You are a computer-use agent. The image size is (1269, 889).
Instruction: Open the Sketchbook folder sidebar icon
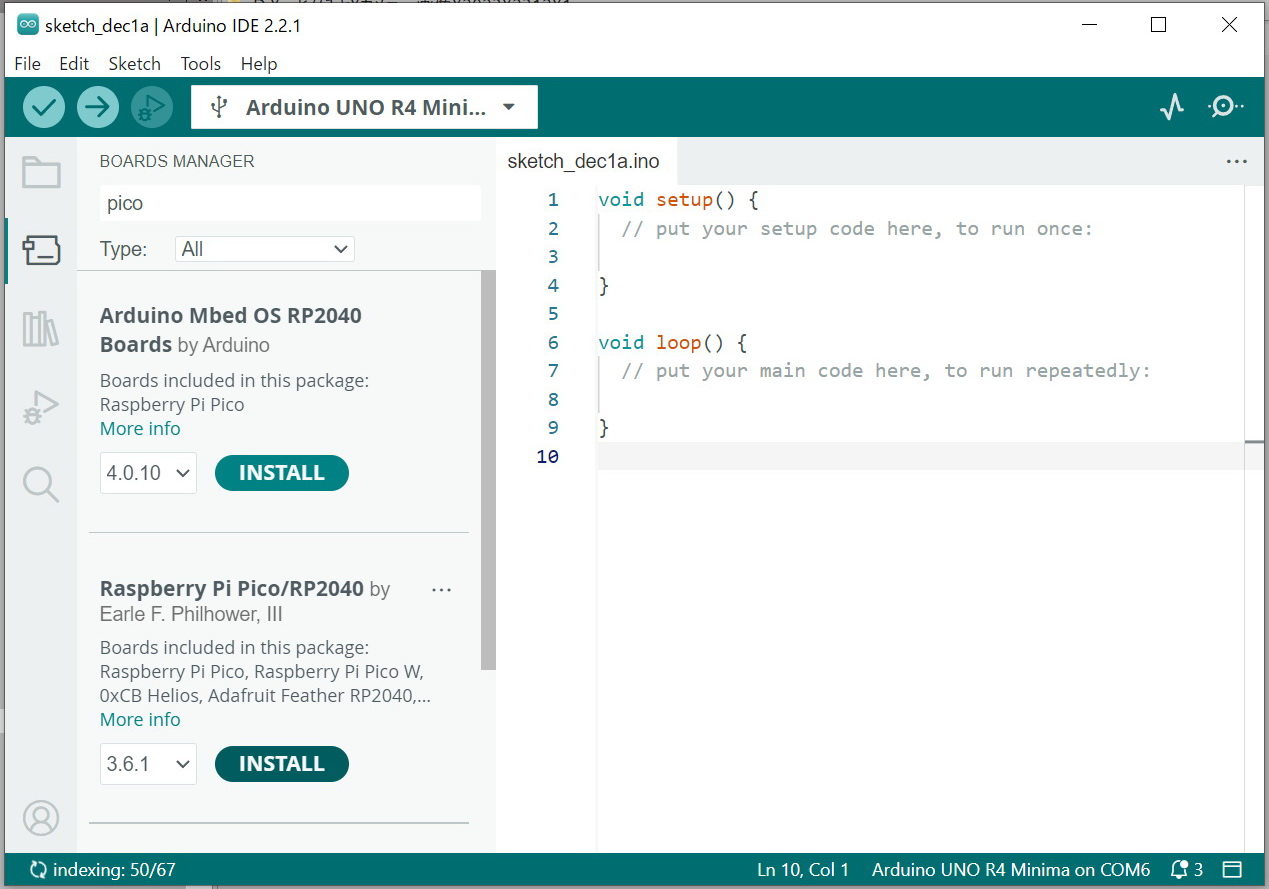pos(41,173)
